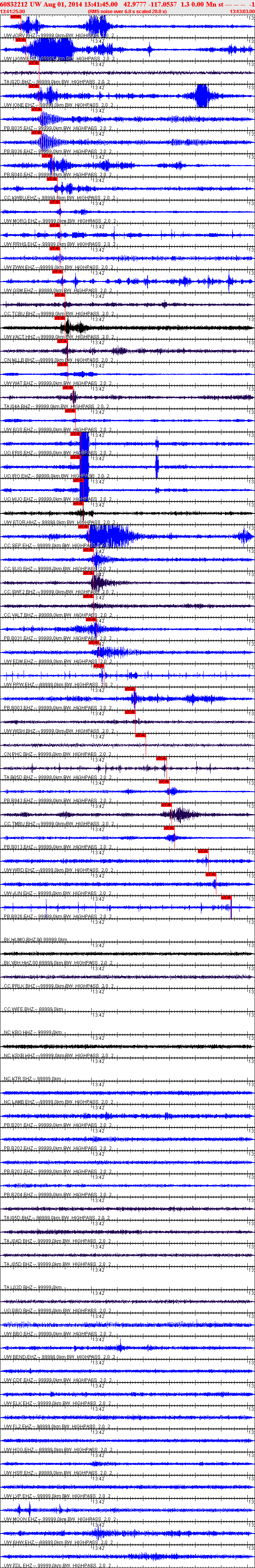Select the PB B031 EHZ trace label
Viewport: 255px width, 1568px height.
coord(58,639)
